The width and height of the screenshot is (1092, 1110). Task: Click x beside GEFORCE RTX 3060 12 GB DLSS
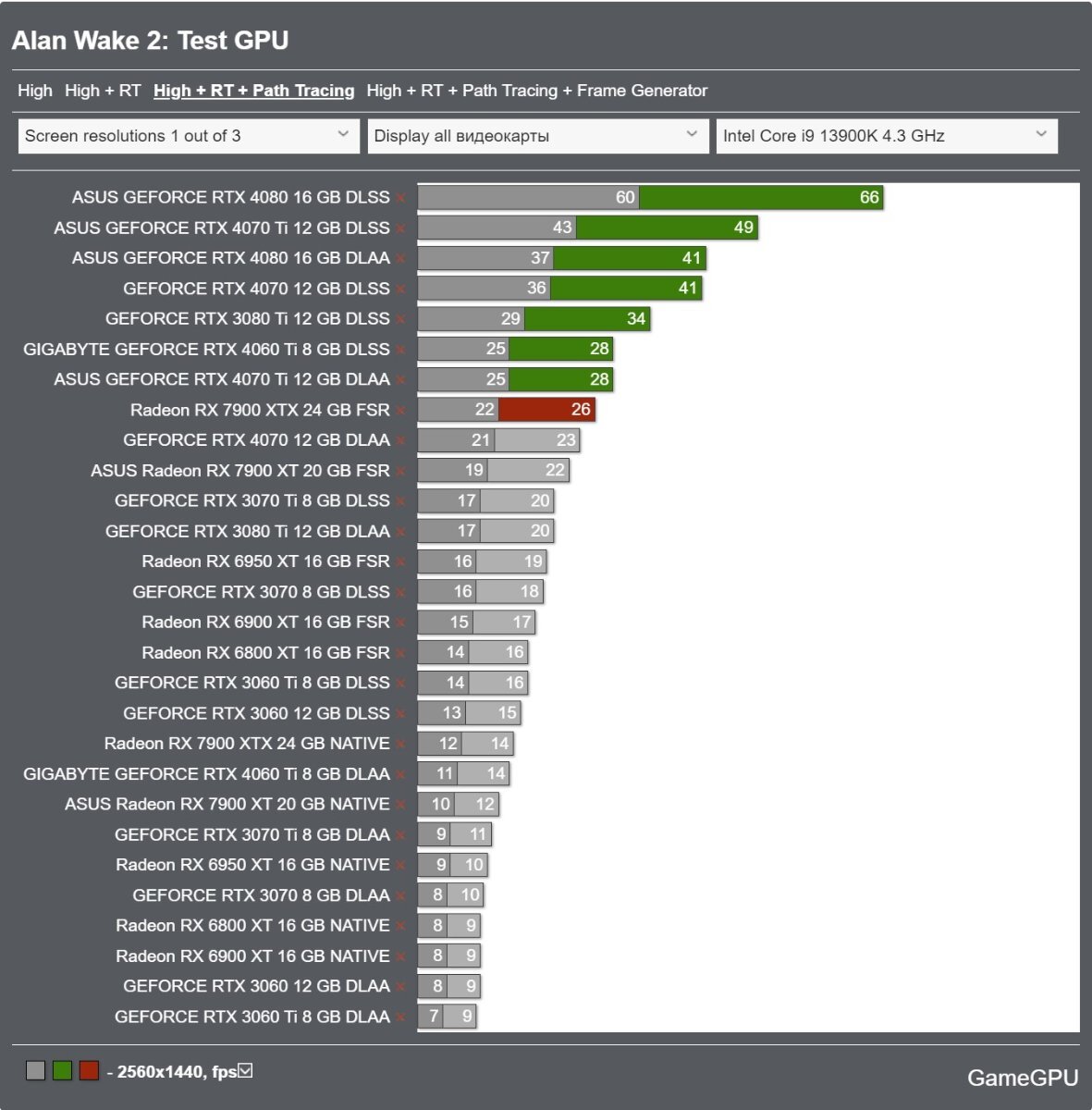click(x=400, y=714)
